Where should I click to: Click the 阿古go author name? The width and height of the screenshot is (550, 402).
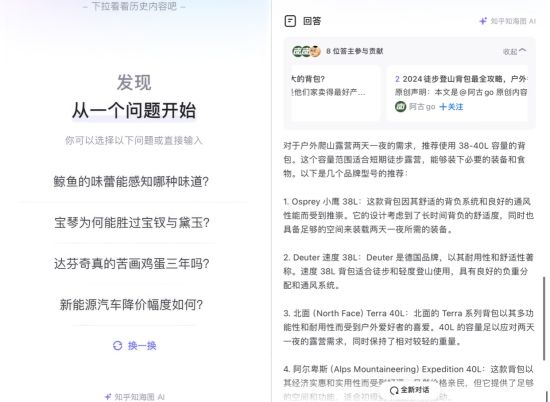422,107
